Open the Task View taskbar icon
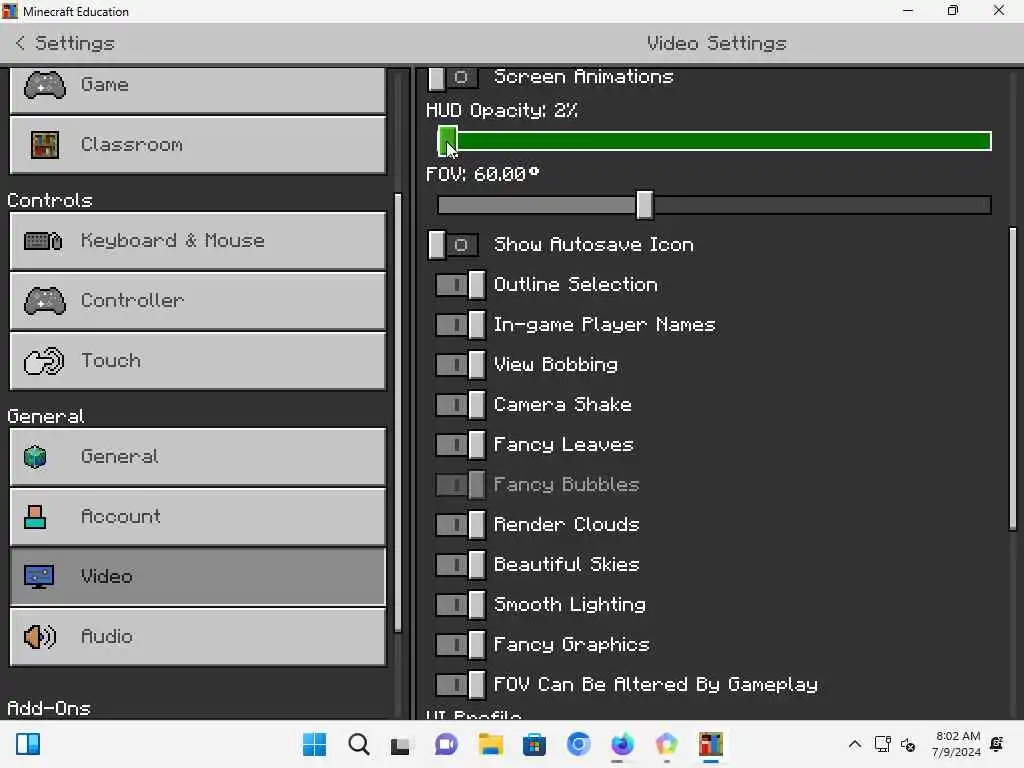Image resolution: width=1024 pixels, height=768 pixels. click(400, 745)
